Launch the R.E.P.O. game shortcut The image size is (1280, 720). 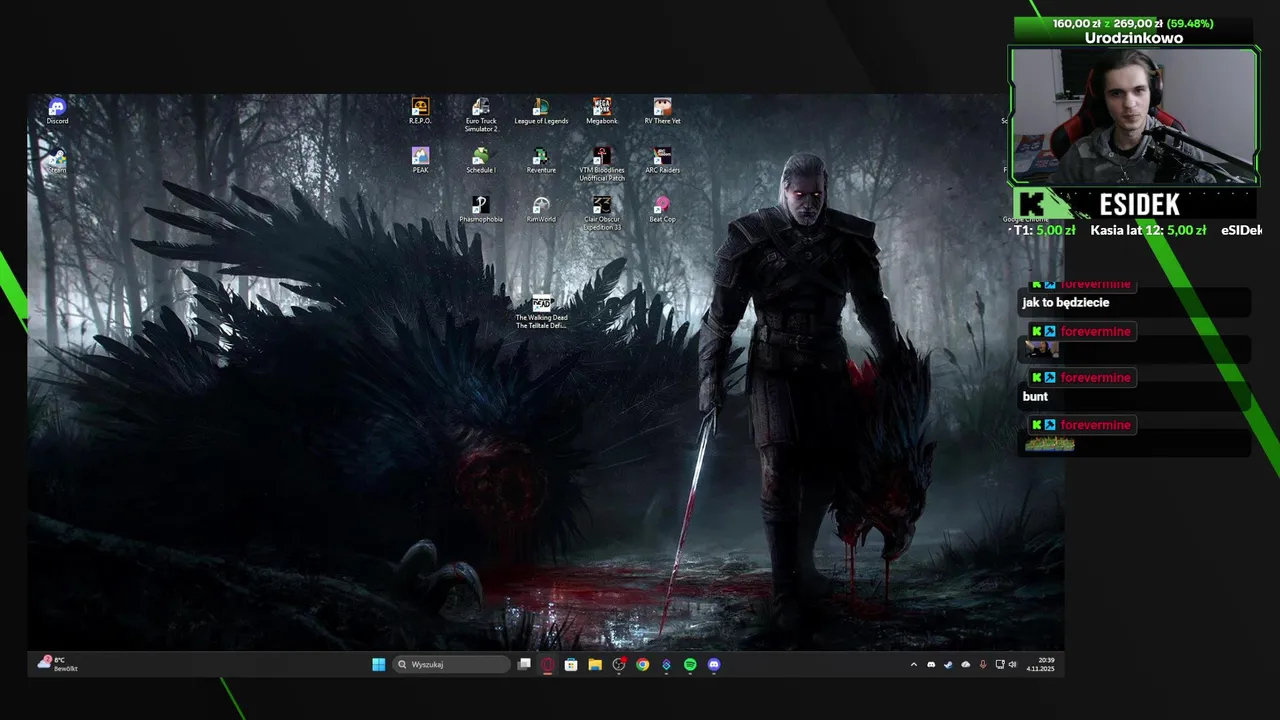click(420, 111)
